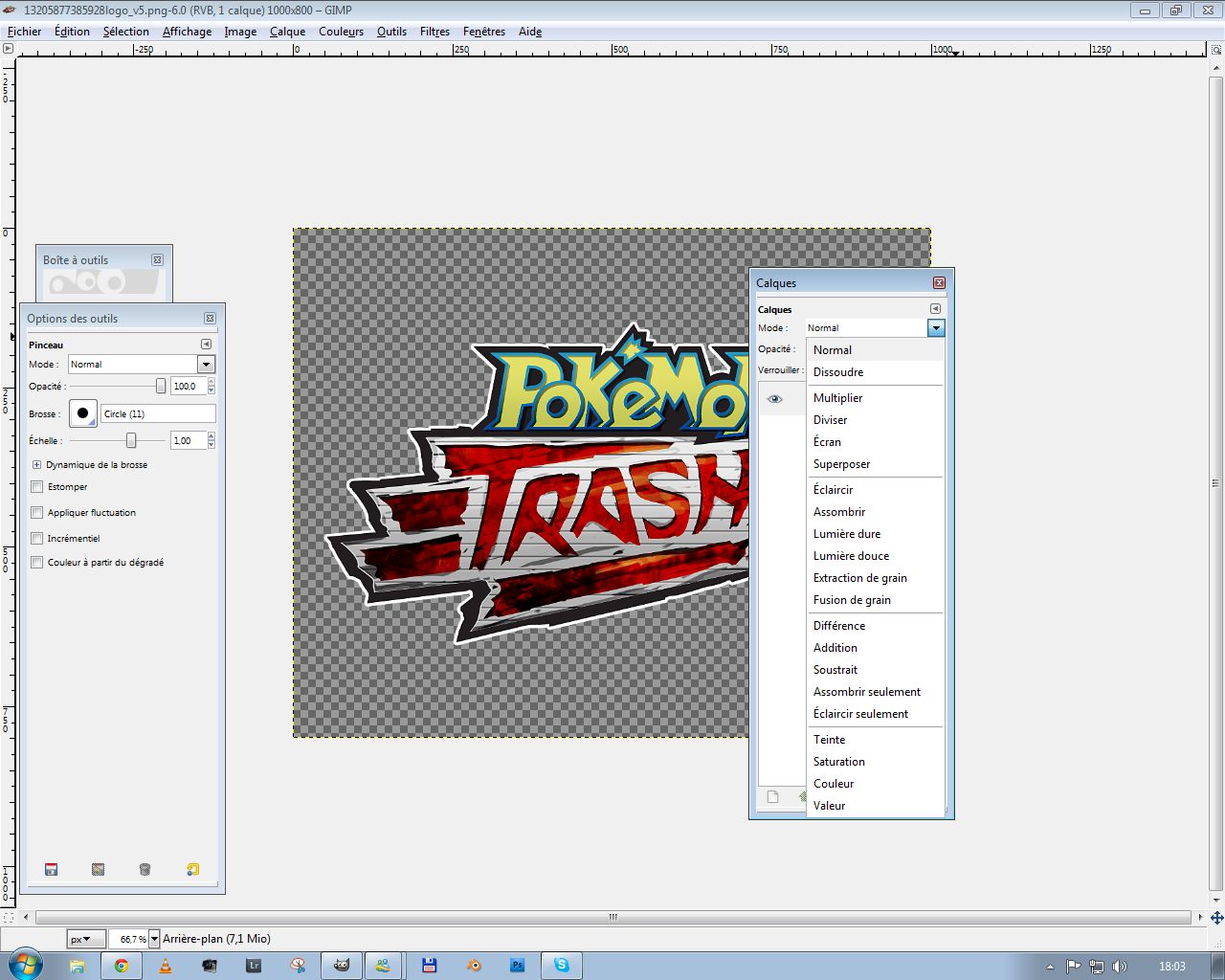Click the Windows Start button
The width and height of the screenshot is (1225, 980).
point(25,965)
